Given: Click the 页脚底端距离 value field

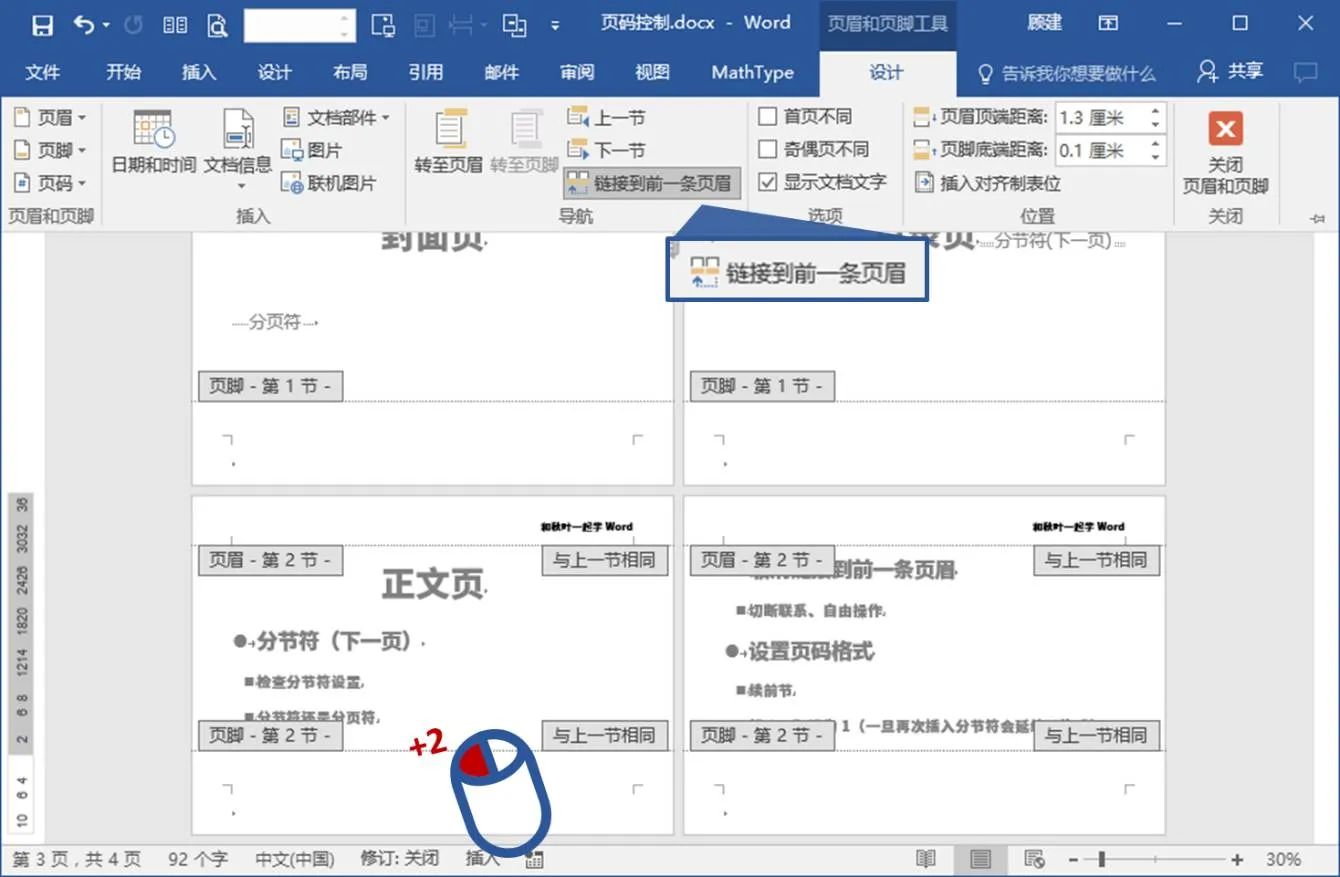Looking at the screenshot, I should (1101, 150).
